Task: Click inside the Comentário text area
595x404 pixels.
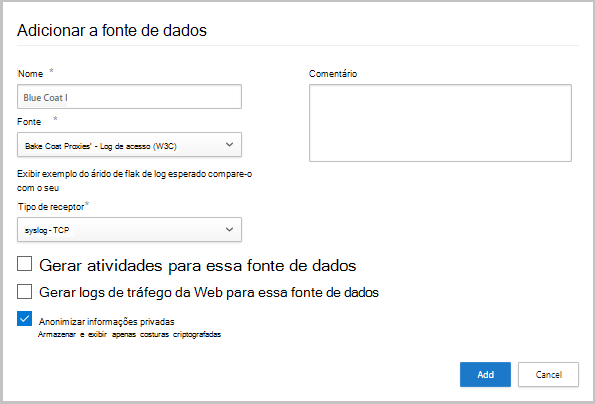Action: tap(440, 123)
